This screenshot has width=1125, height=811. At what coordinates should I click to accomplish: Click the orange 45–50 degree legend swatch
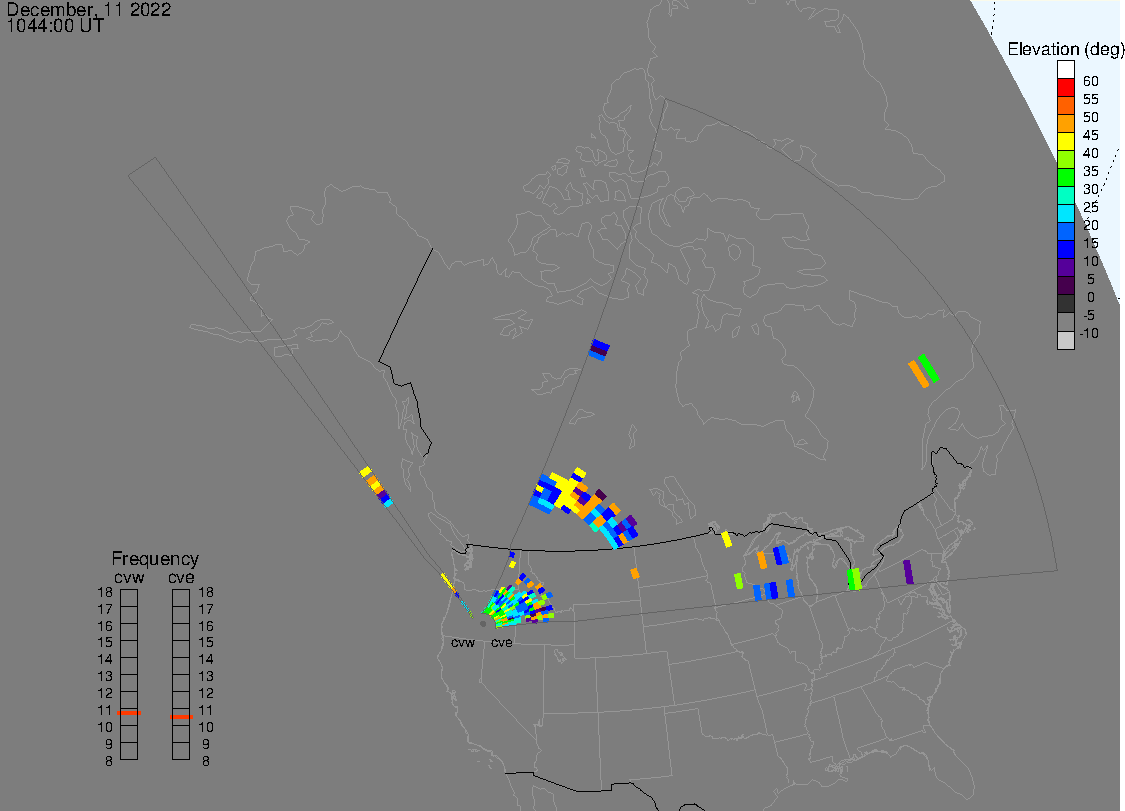click(1065, 123)
